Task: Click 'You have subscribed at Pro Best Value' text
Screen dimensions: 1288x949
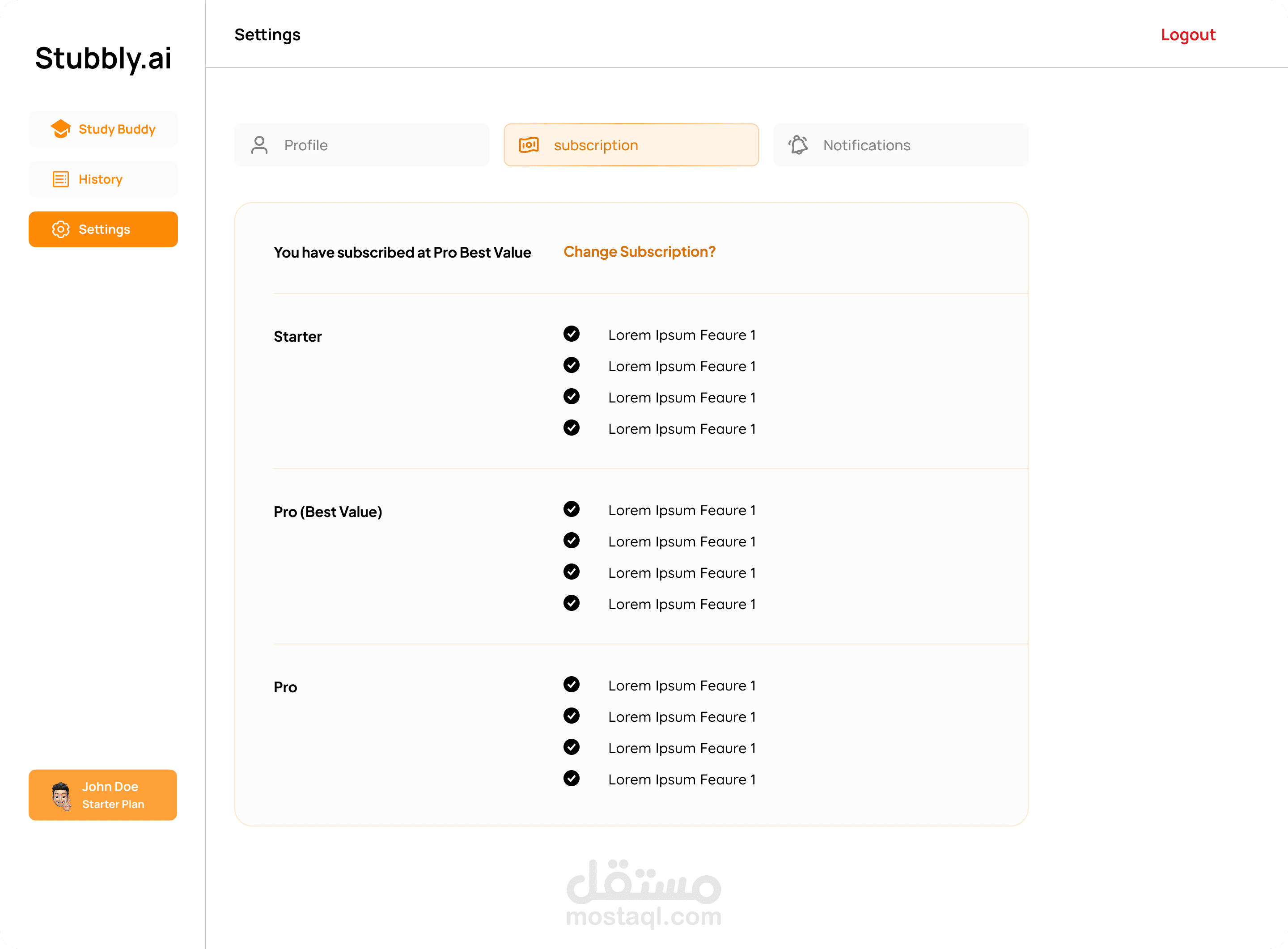Action: [402, 252]
